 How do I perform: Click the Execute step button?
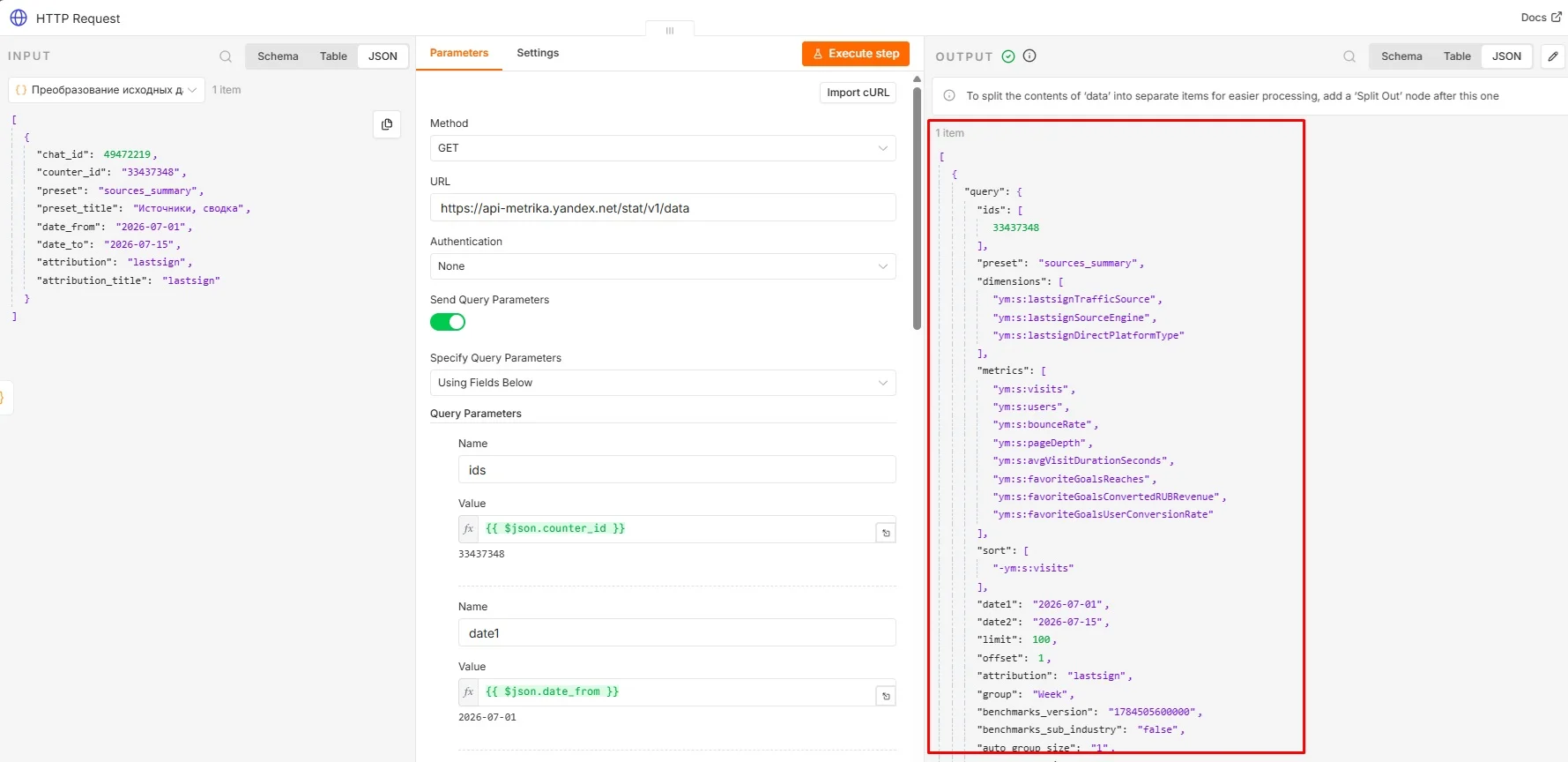[x=856, y=54]
